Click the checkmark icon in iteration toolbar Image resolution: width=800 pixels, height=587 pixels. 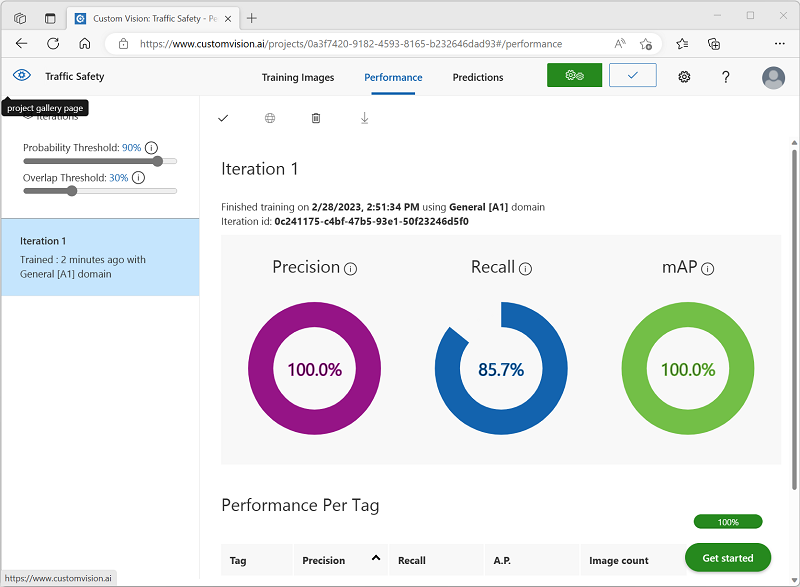coord(223,118)
